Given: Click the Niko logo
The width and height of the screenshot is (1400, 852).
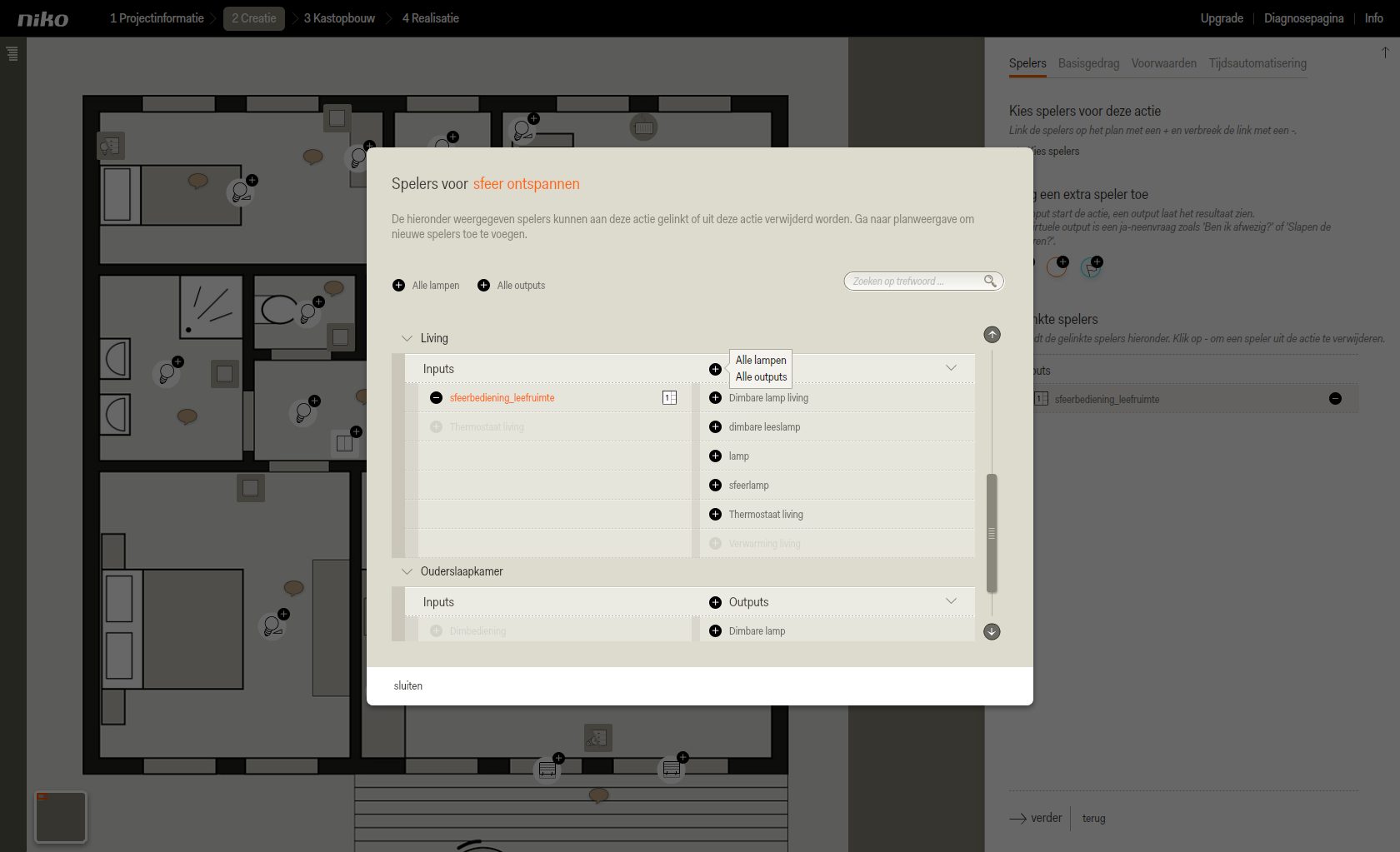Looking at the screenshot, I should pos(43,18).
